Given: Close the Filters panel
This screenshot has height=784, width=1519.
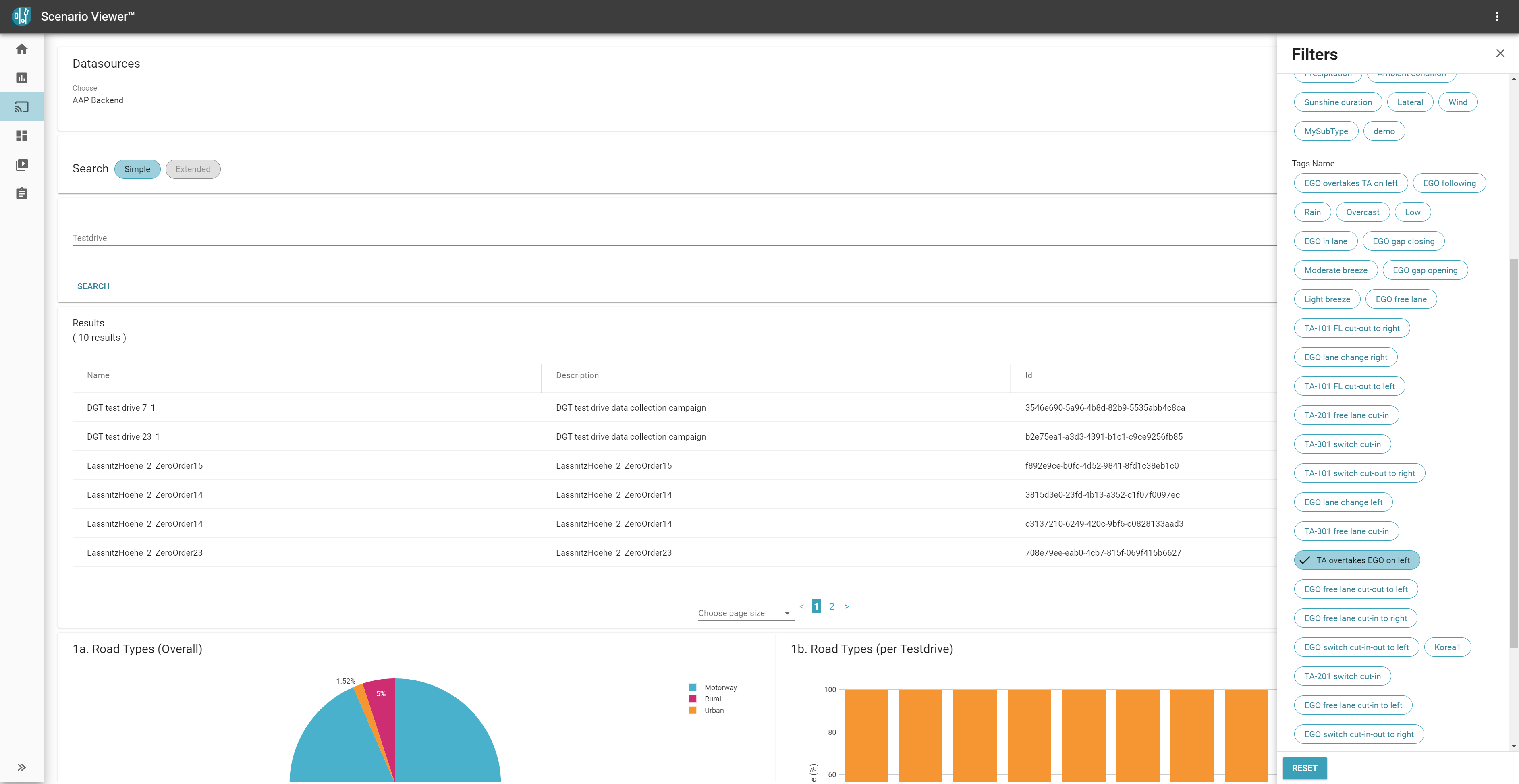Looking at the screenshot, I should pyautogui.click(x=1500, y=54).
